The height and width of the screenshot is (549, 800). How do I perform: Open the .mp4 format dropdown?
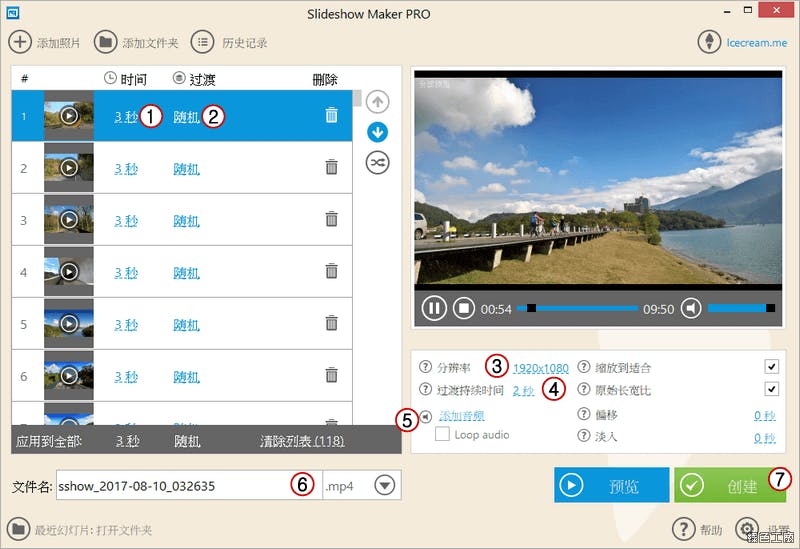(385, 485)
